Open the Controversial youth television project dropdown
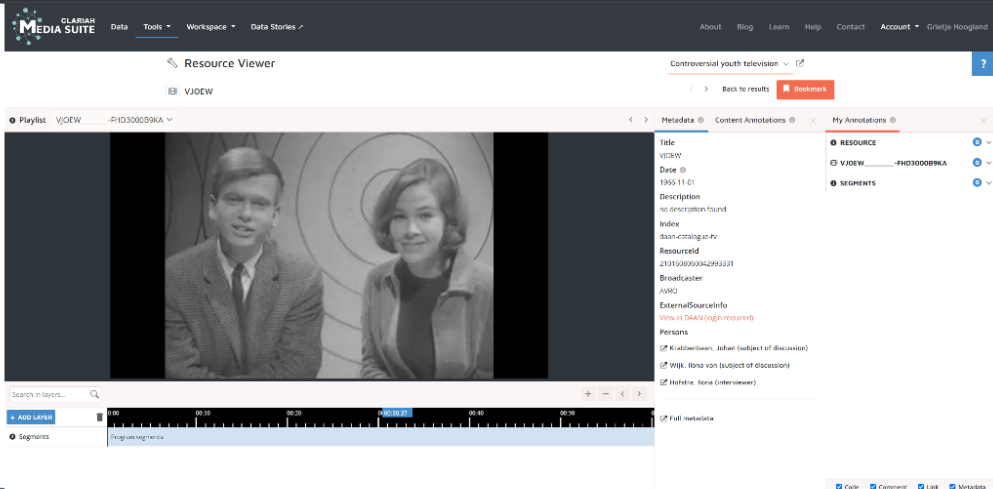Screen dimensions: 993x489 (x=730, y=64)
